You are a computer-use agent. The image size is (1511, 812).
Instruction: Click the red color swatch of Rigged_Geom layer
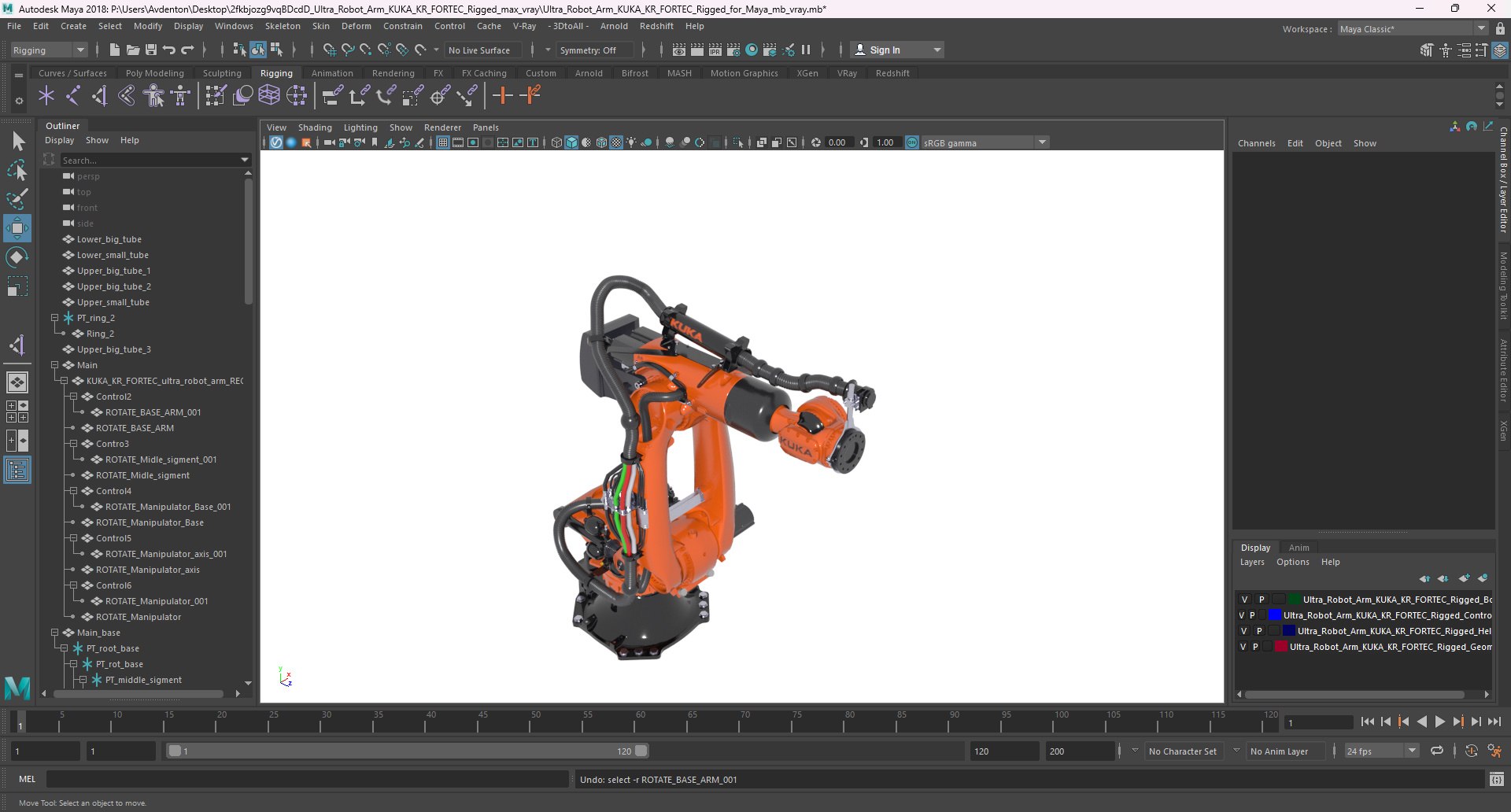[x=1280, y=647]
